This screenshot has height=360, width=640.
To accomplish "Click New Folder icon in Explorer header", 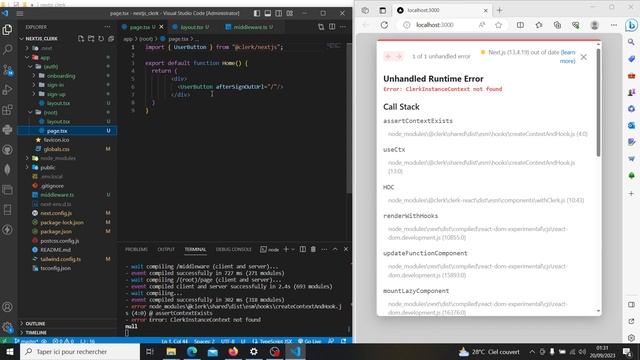I will 91,38.
